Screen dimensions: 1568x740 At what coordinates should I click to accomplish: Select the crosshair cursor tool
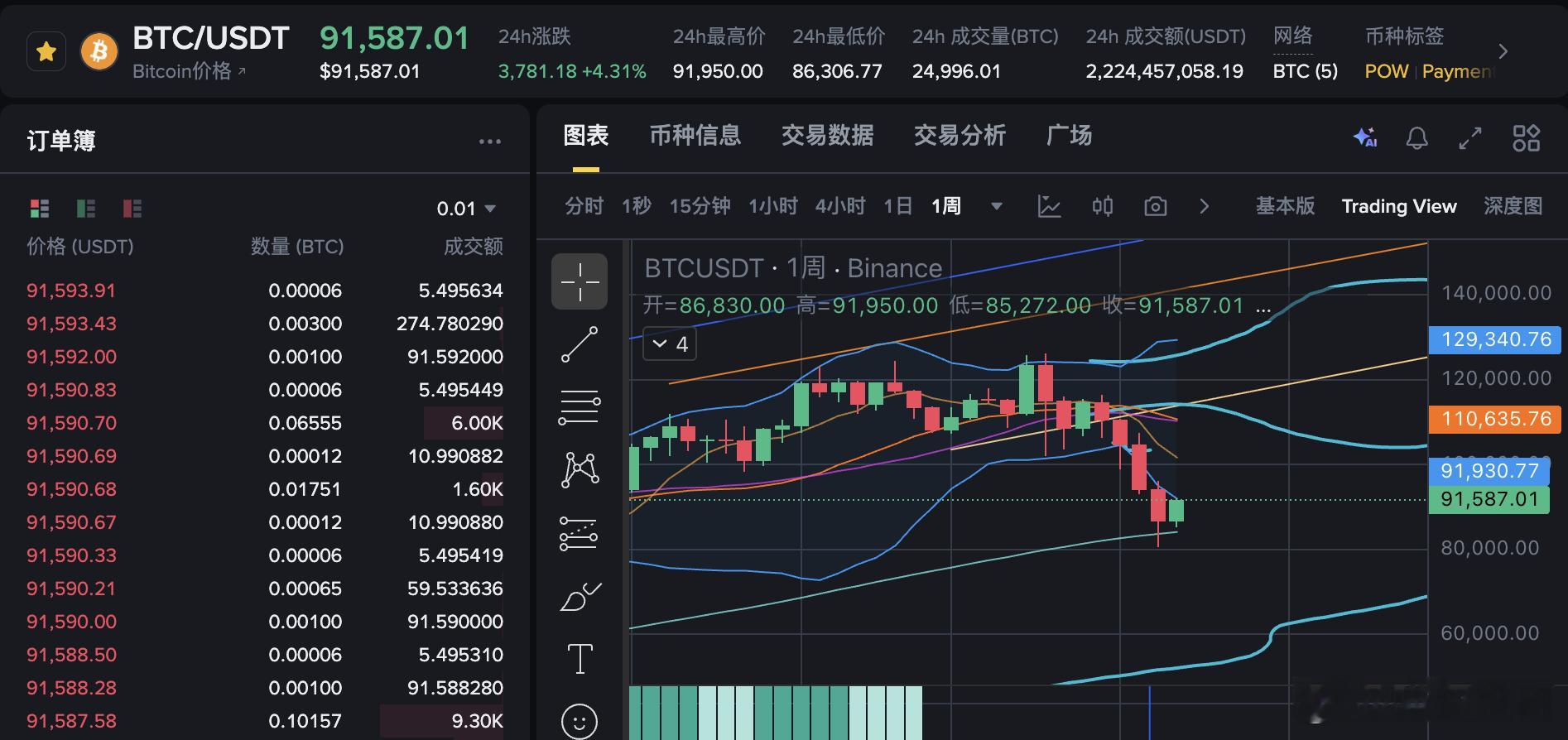point(580,281)
